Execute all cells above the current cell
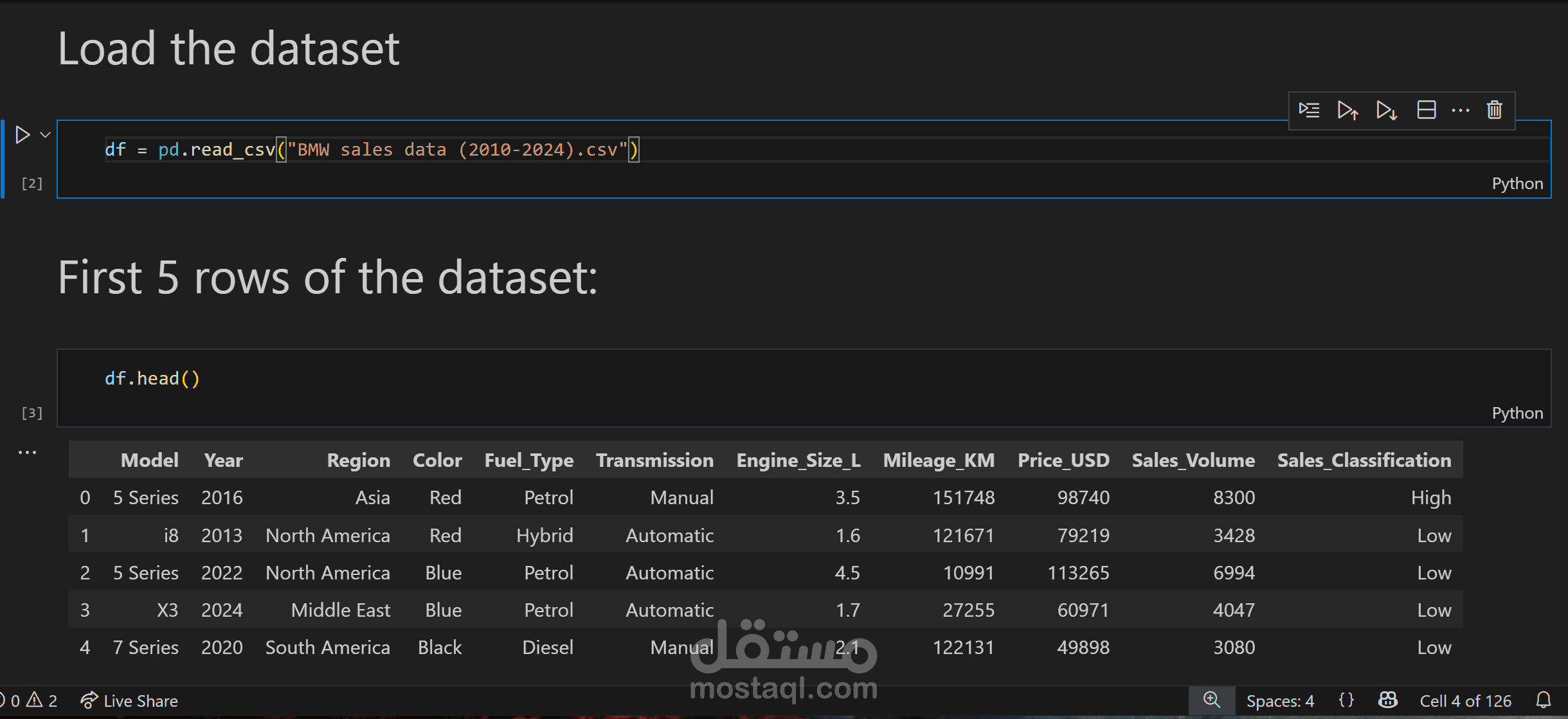Screen dimensions: 1568x719 click(x=1347, y=110)
